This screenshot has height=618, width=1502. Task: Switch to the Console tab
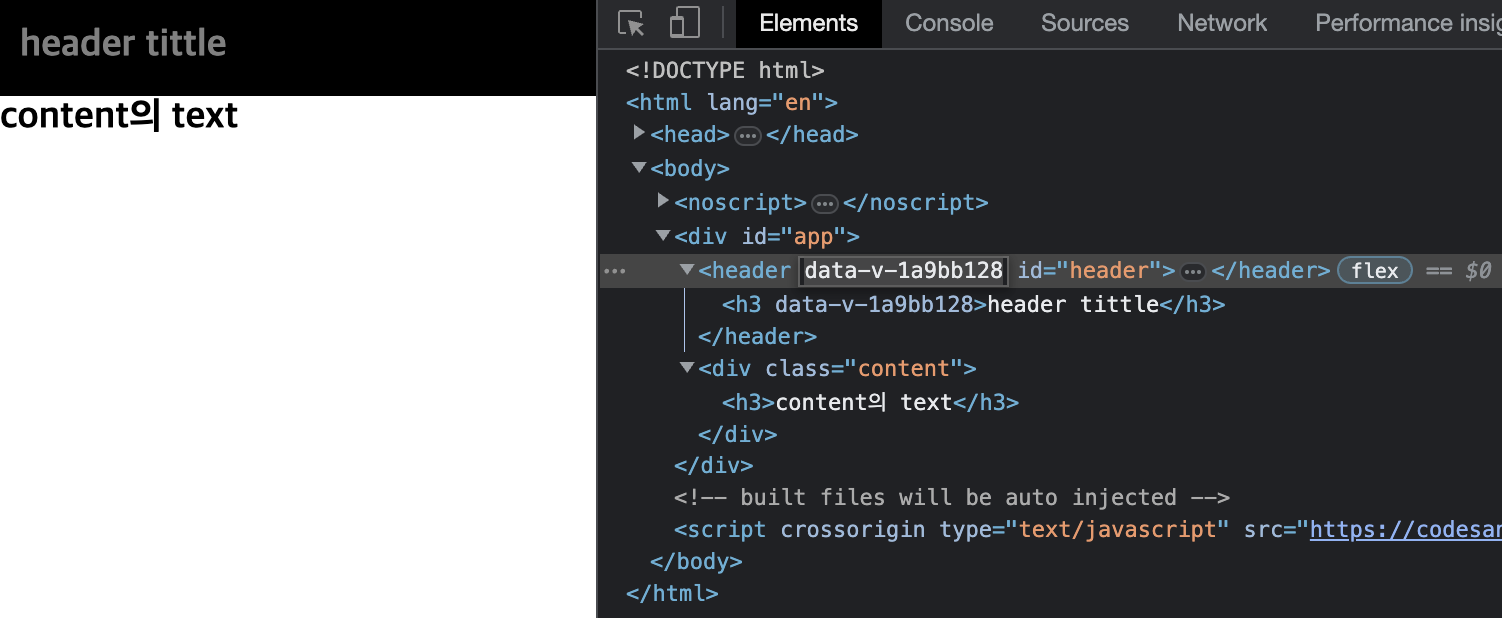(949, 23)
